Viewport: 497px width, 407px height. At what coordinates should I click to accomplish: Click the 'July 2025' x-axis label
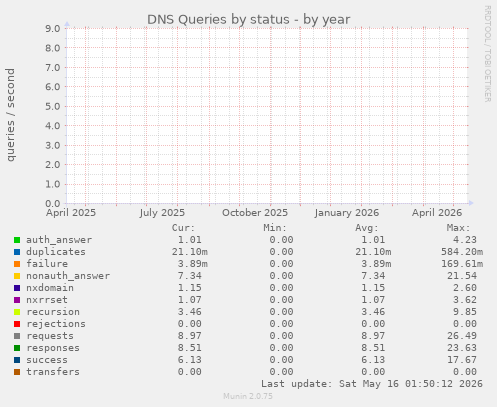click(x=162, y=213)
